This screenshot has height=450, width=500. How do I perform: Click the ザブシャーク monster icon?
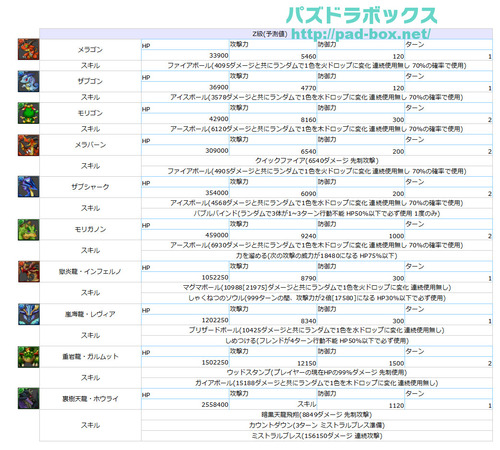point(28,187)
